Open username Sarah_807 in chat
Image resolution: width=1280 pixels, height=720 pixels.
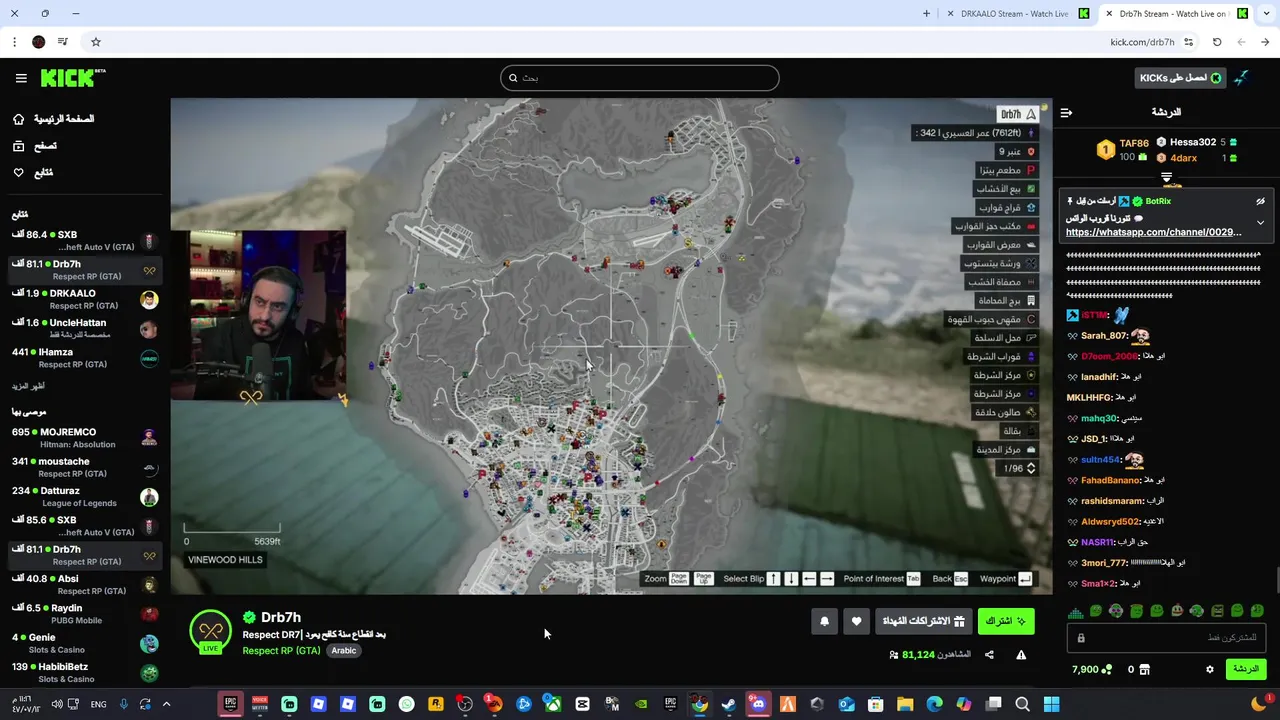pyautogui.click(x=1105, y=336)
